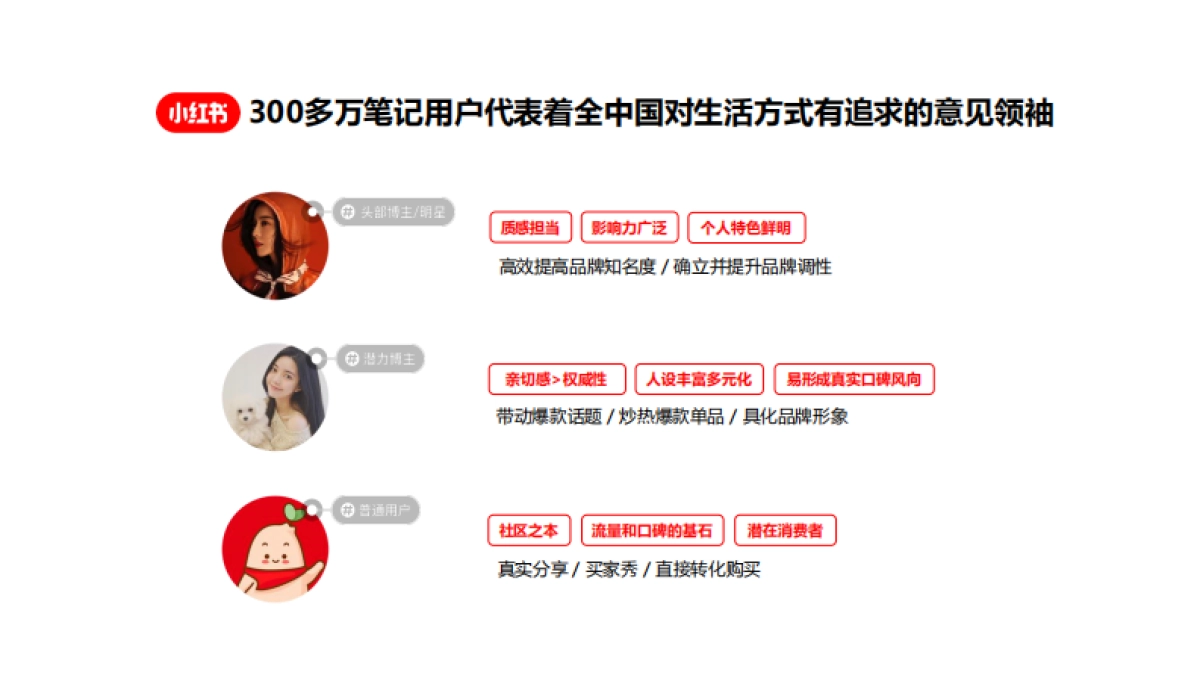Click the 小红书 red logo badge
The image size is (1200, 675).
[198, 113]
